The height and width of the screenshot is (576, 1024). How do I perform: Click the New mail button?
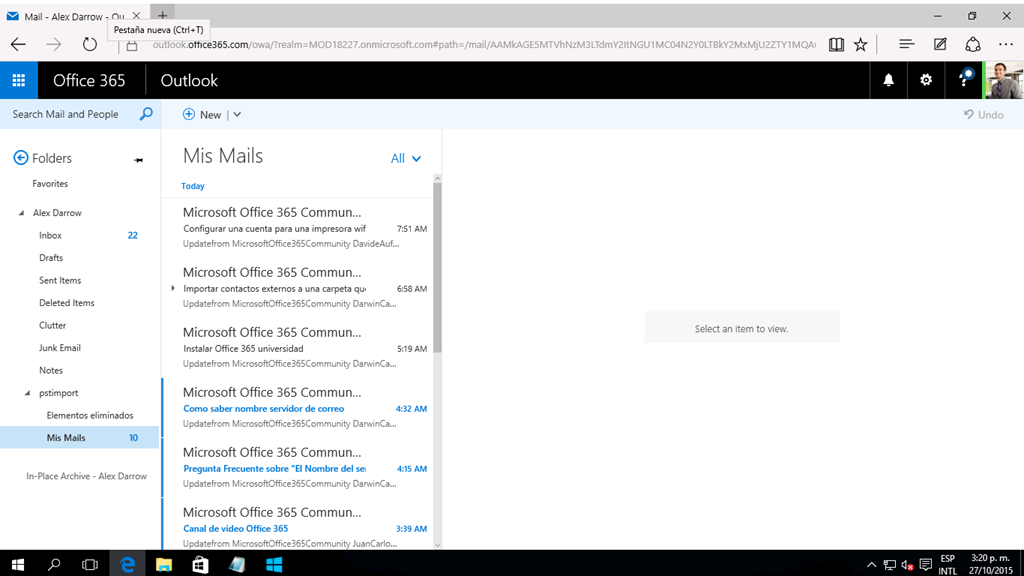[x=202, y=115]
